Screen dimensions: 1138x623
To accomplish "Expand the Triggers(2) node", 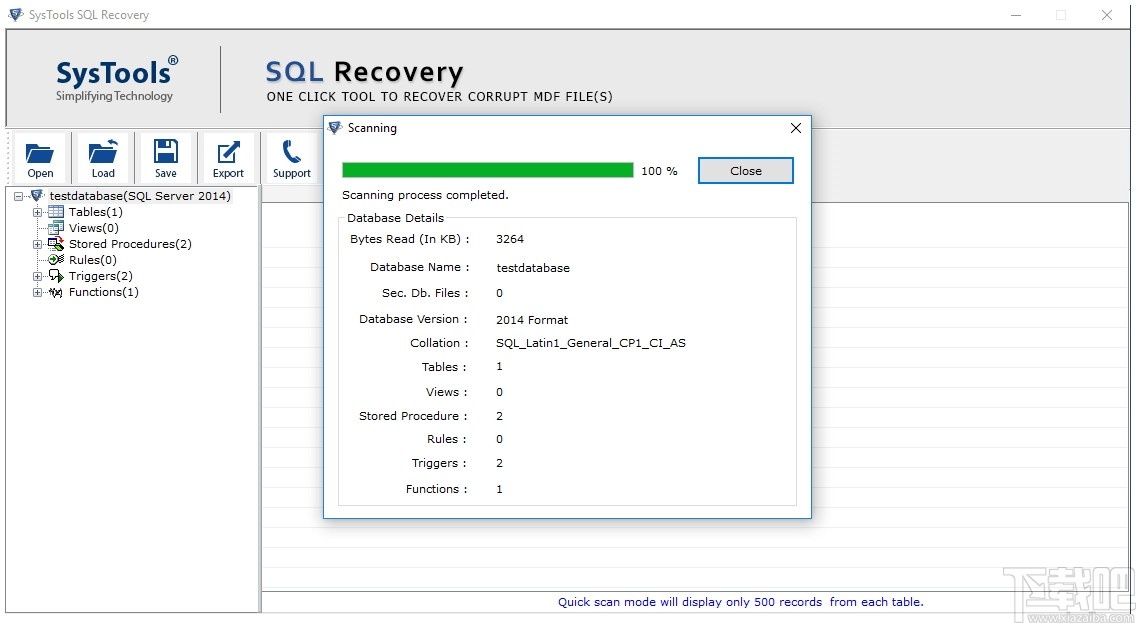I will pyautogui.click(x=37, y=276).
